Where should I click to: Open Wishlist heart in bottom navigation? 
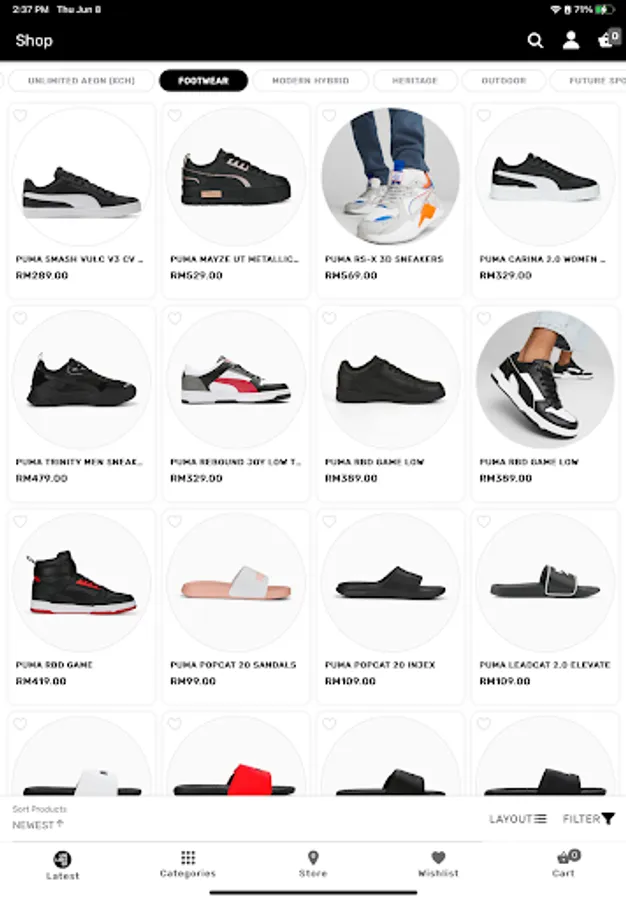pyautogui.click(x=438, y=864)
